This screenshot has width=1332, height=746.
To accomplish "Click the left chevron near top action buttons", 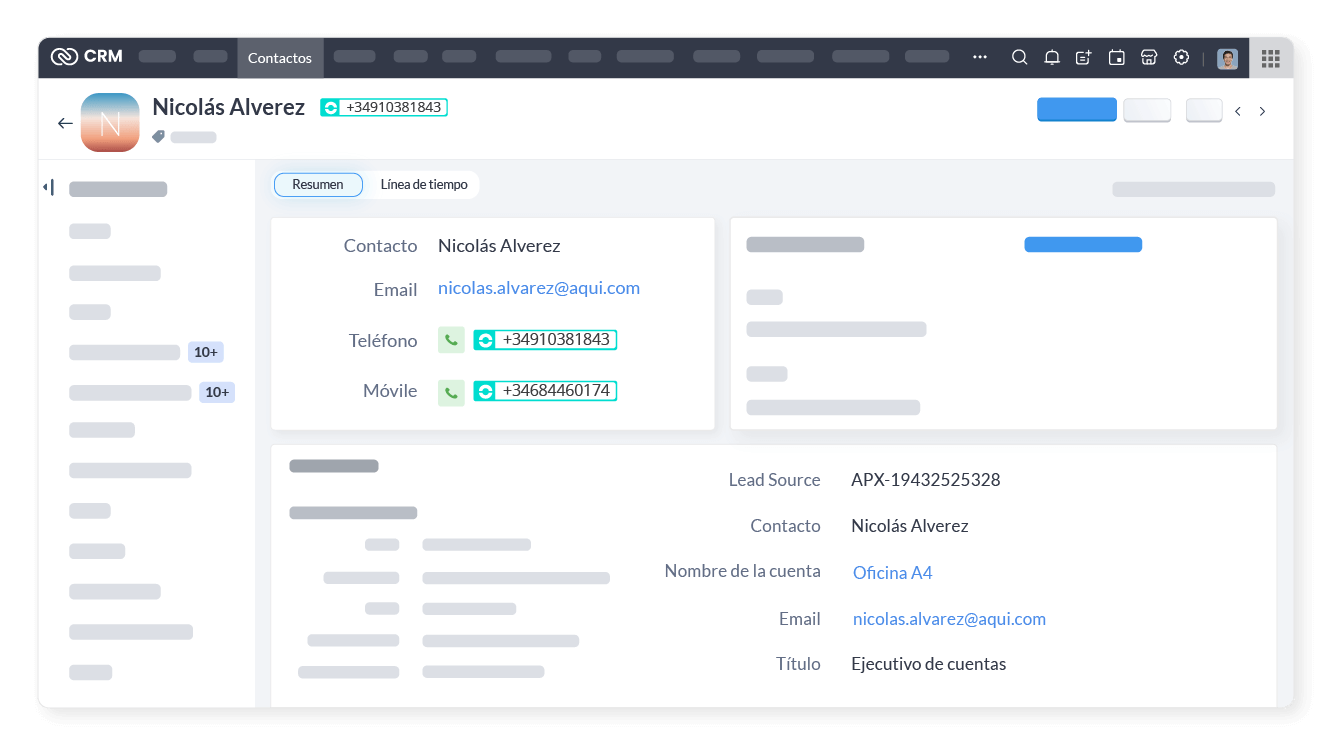I will (1238, 111).
